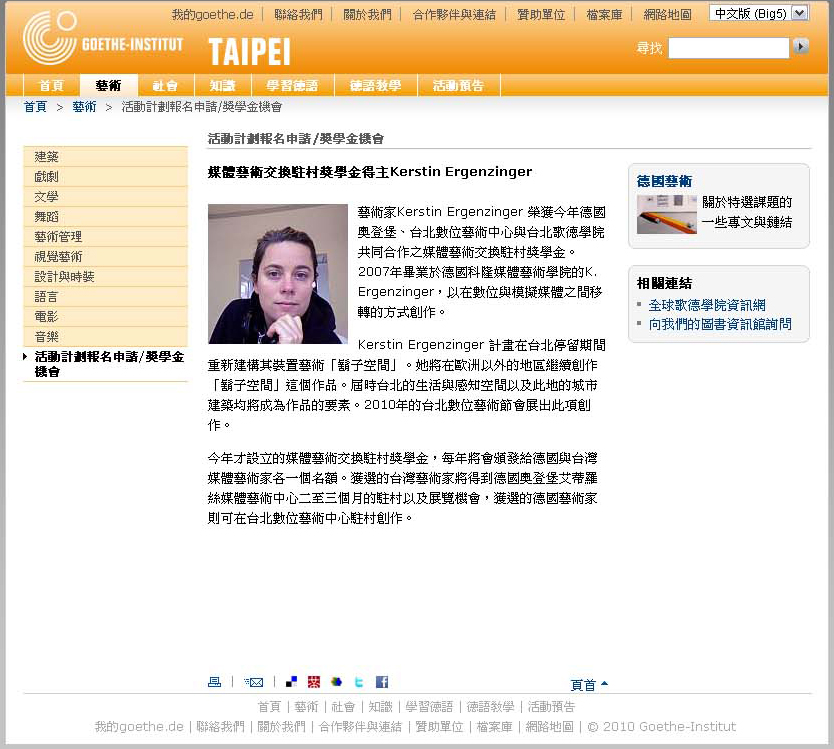Select 戲劇 in the sidebar
Image resolution: width=834 pixels, height=749 pixels.
[105, 177]
